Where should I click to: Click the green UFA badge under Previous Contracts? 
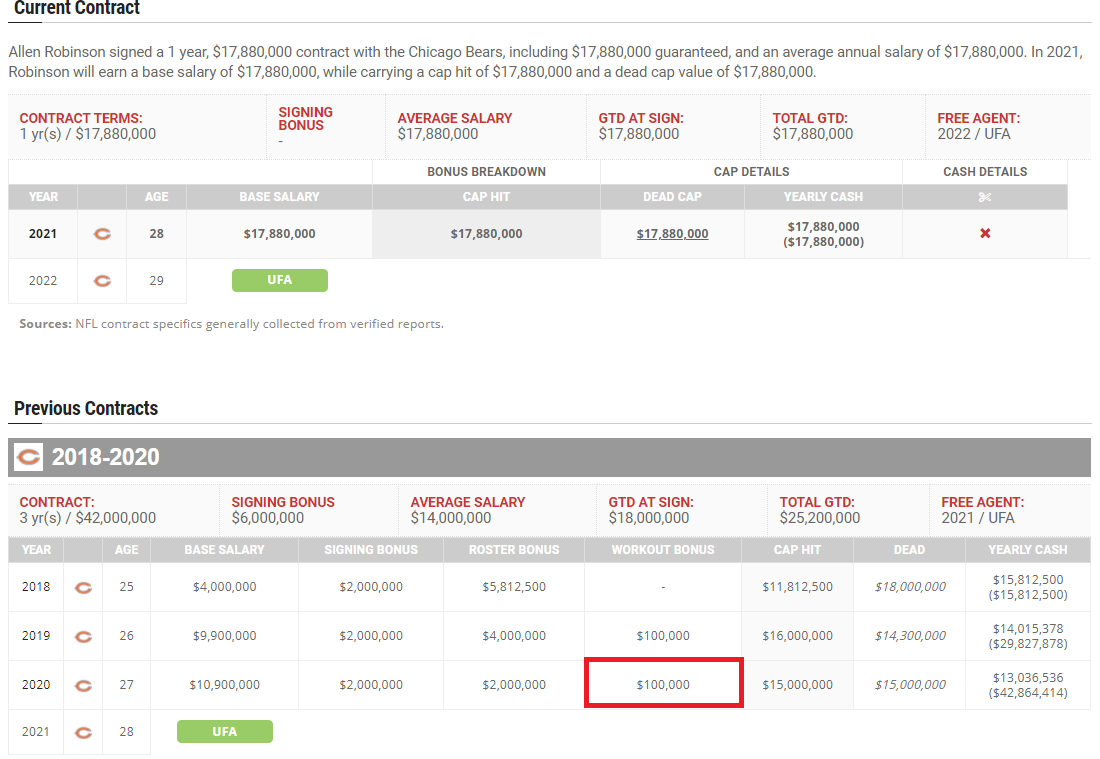[224, 732]
